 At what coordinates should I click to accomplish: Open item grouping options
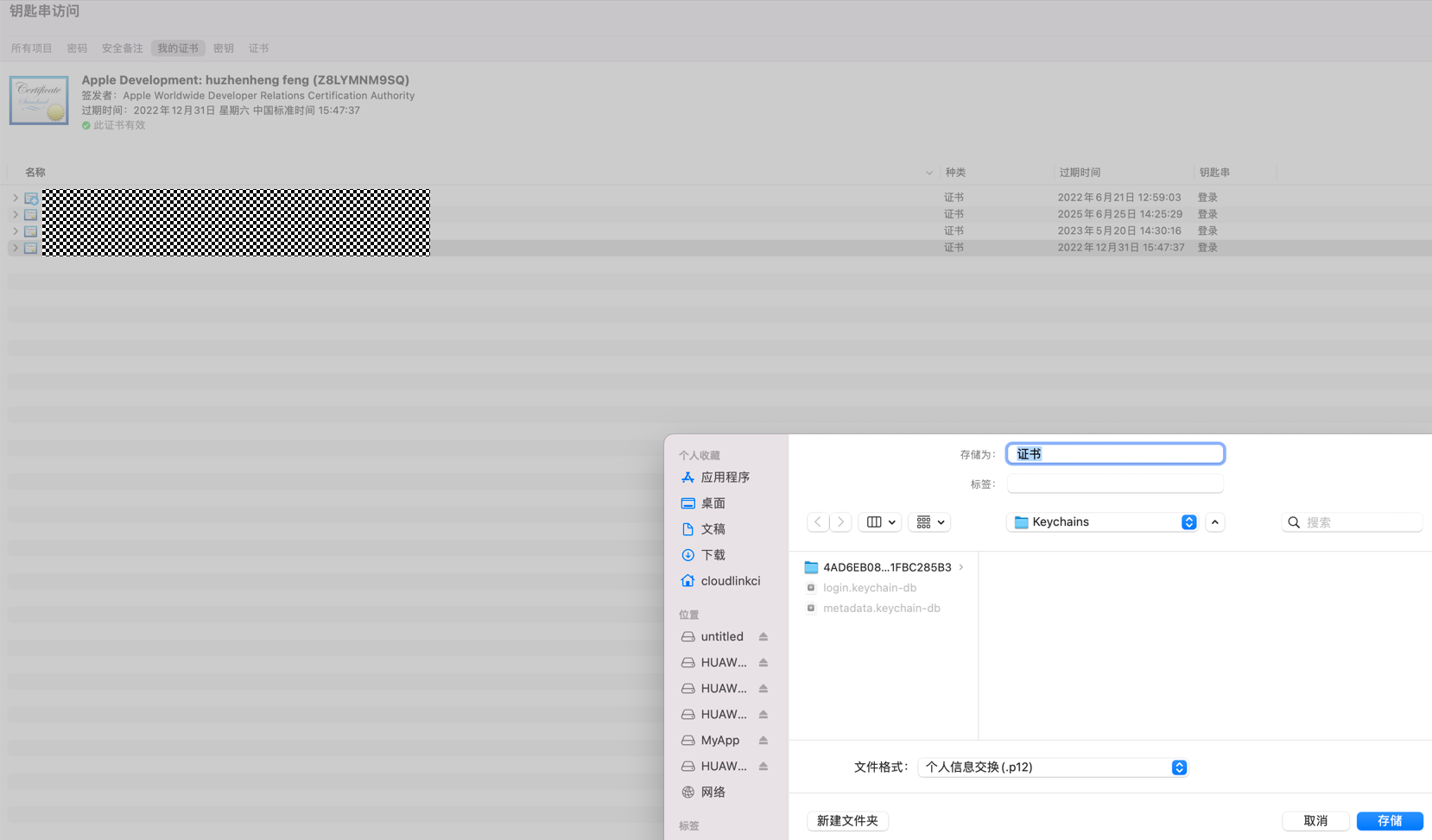coord(930,522)
